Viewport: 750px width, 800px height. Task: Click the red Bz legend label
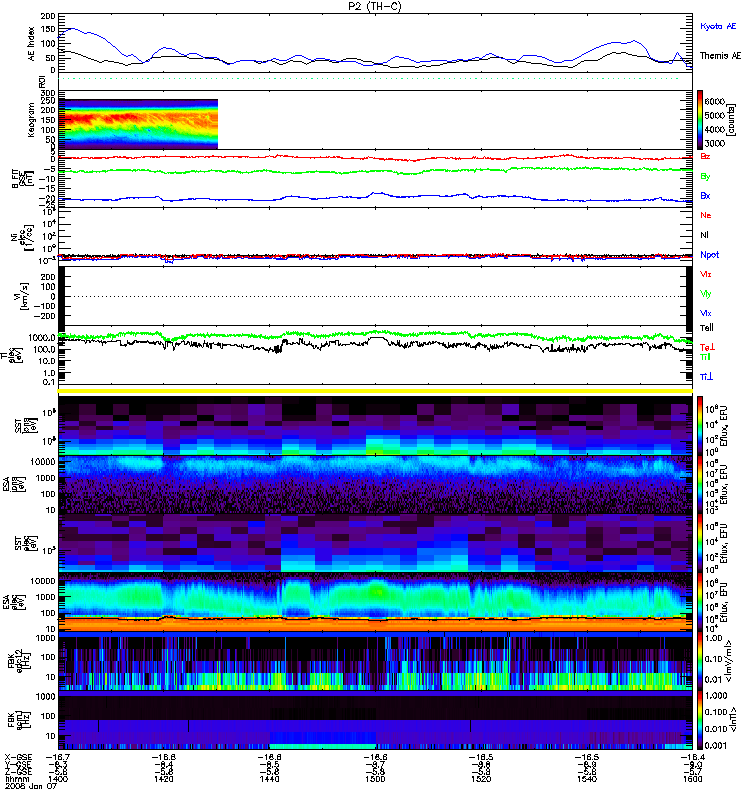(705, 157)
